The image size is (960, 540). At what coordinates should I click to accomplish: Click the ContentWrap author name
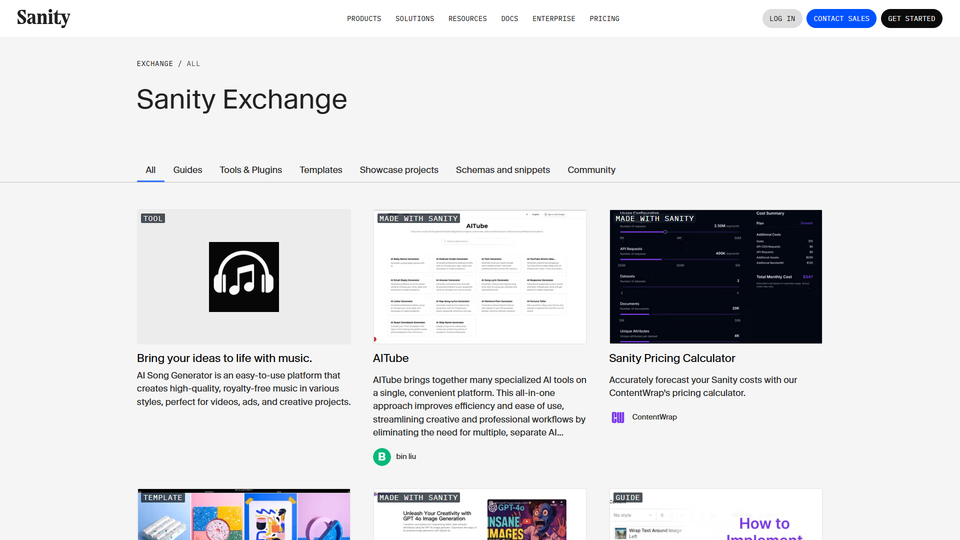(654, 417)
